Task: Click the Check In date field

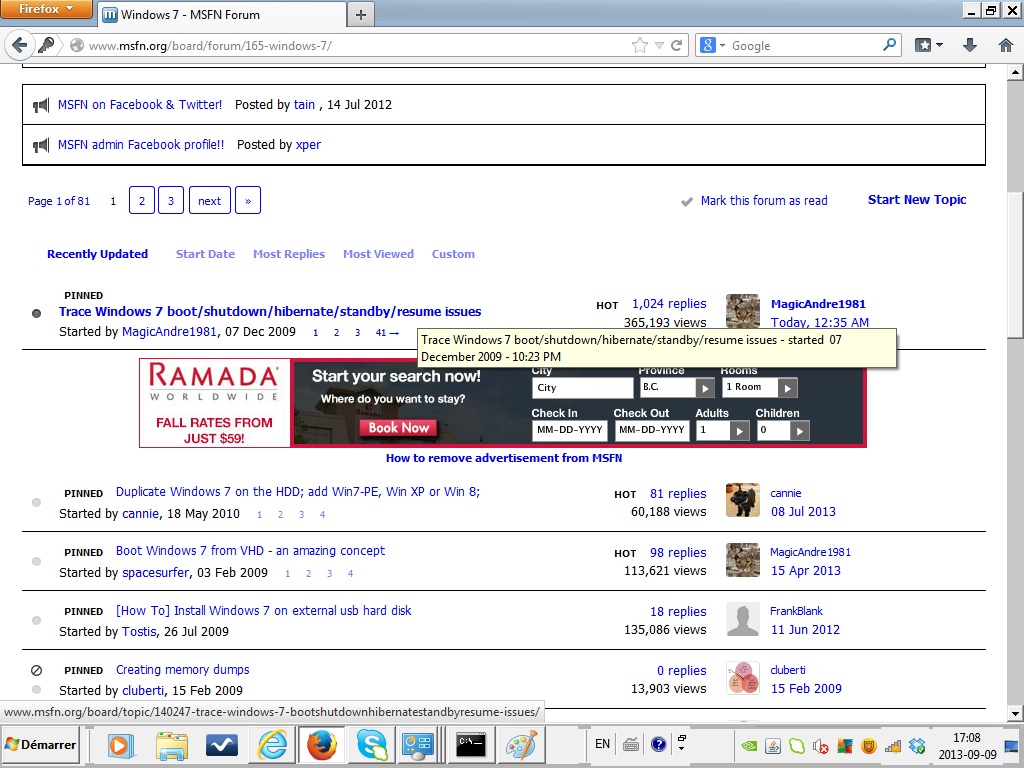Action: [569, 430]
